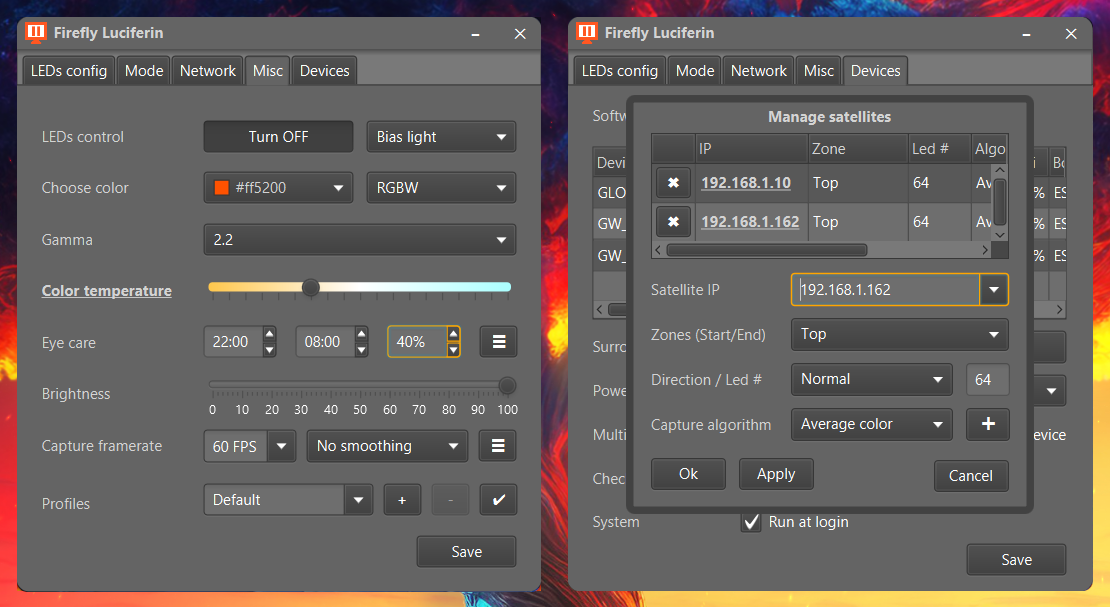
Task: Click satellites table horizontal scrollbar
Action: 767,250
